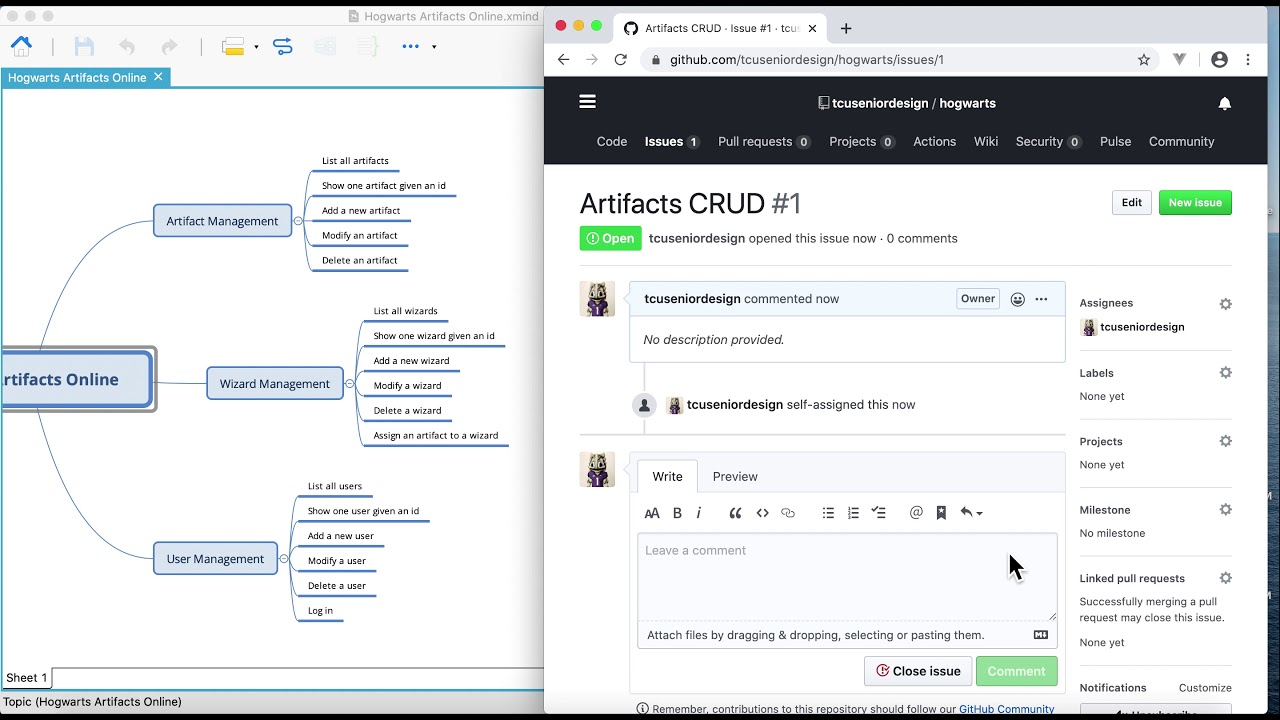This screenshot has width=1280, height=720.
Task: Open the Issues tab
Action: (x=672, y=142)
